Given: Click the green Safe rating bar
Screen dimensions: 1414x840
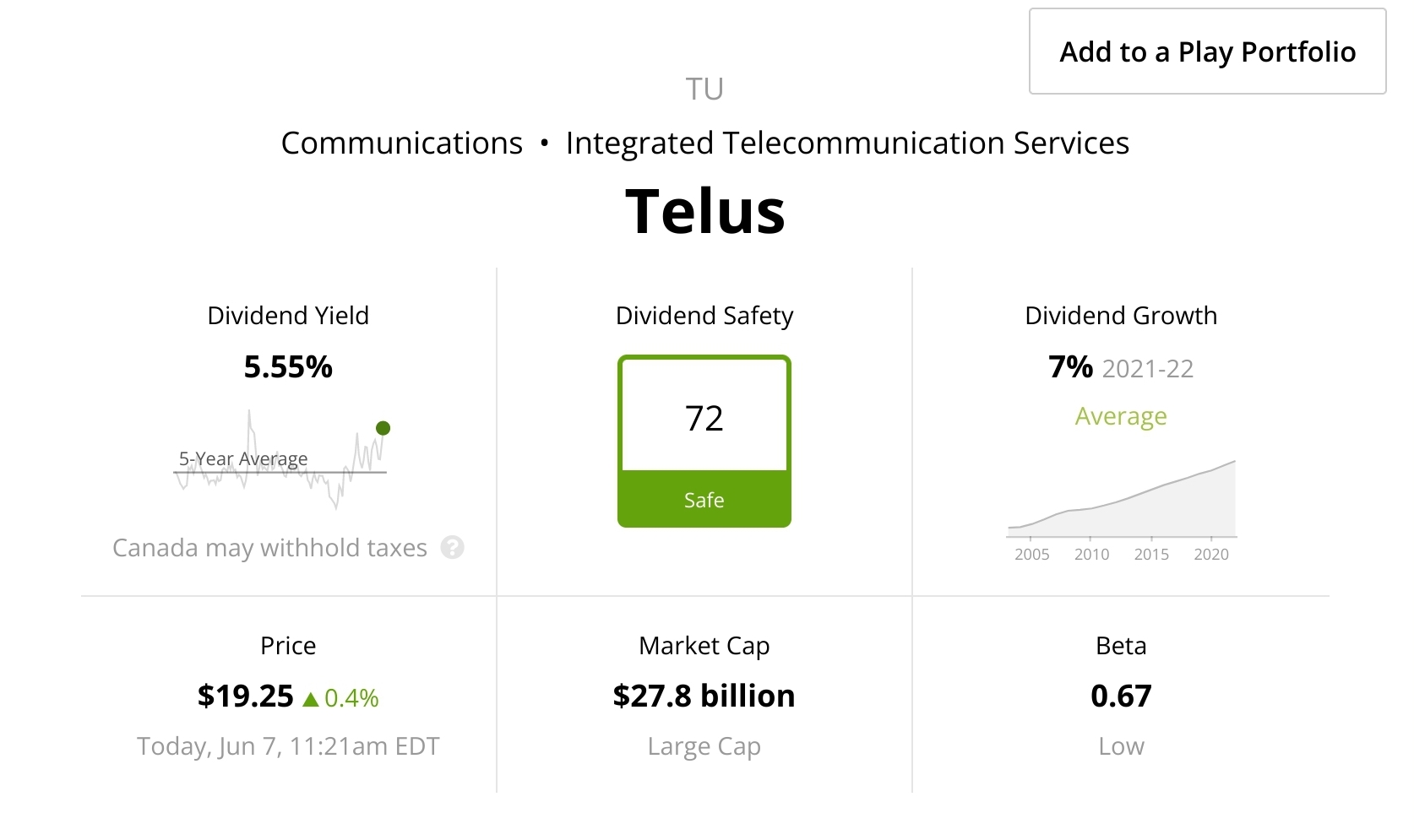Looking at the screenshot, I should click(704, 500).
